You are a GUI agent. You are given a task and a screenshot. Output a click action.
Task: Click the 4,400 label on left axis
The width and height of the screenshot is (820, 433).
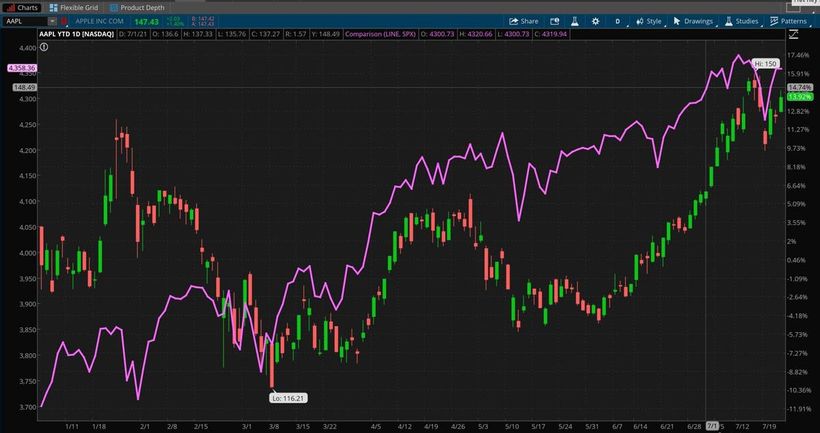[x=27, y=48]
